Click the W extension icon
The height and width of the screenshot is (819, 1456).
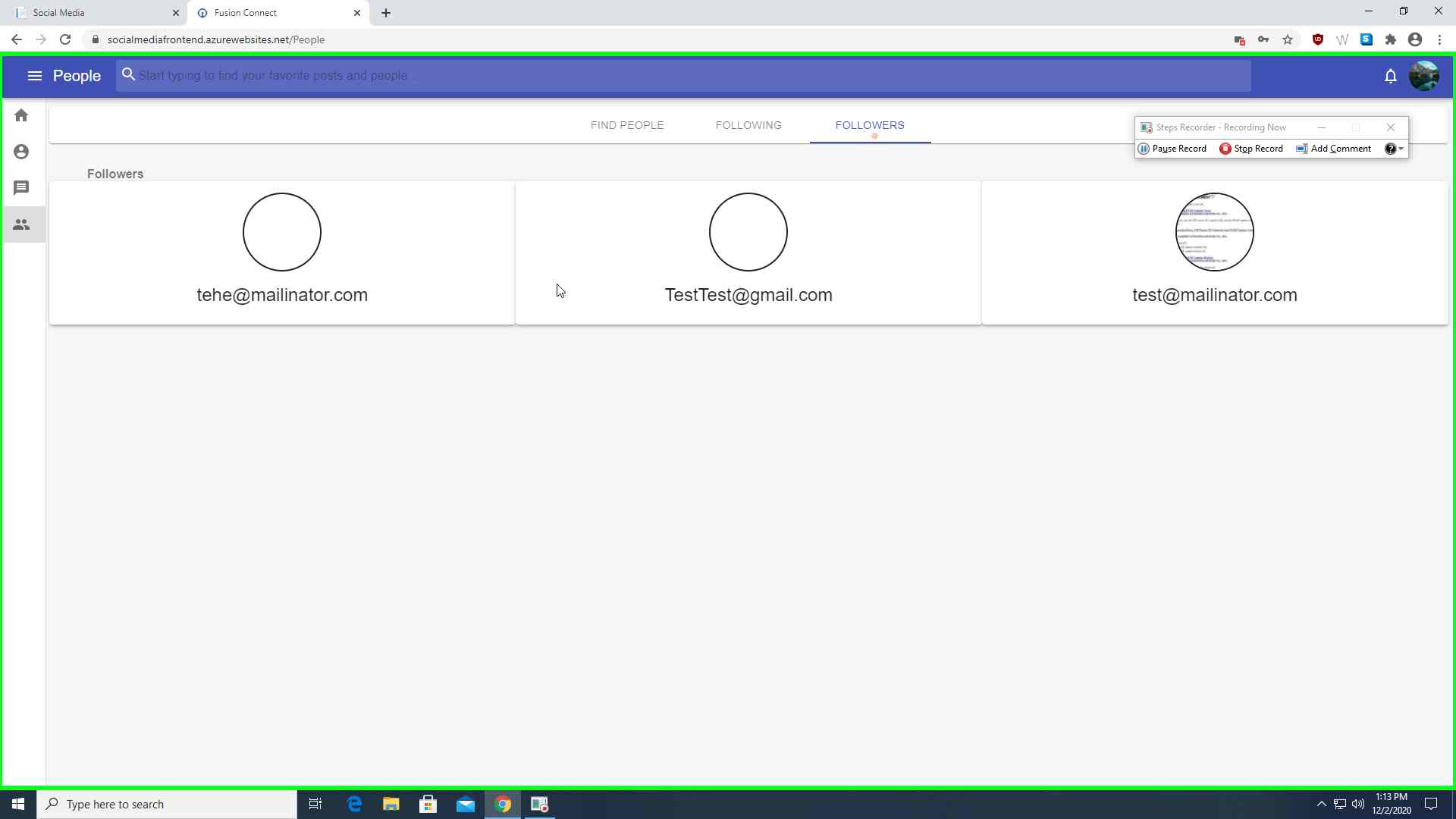click(1342, 39)
